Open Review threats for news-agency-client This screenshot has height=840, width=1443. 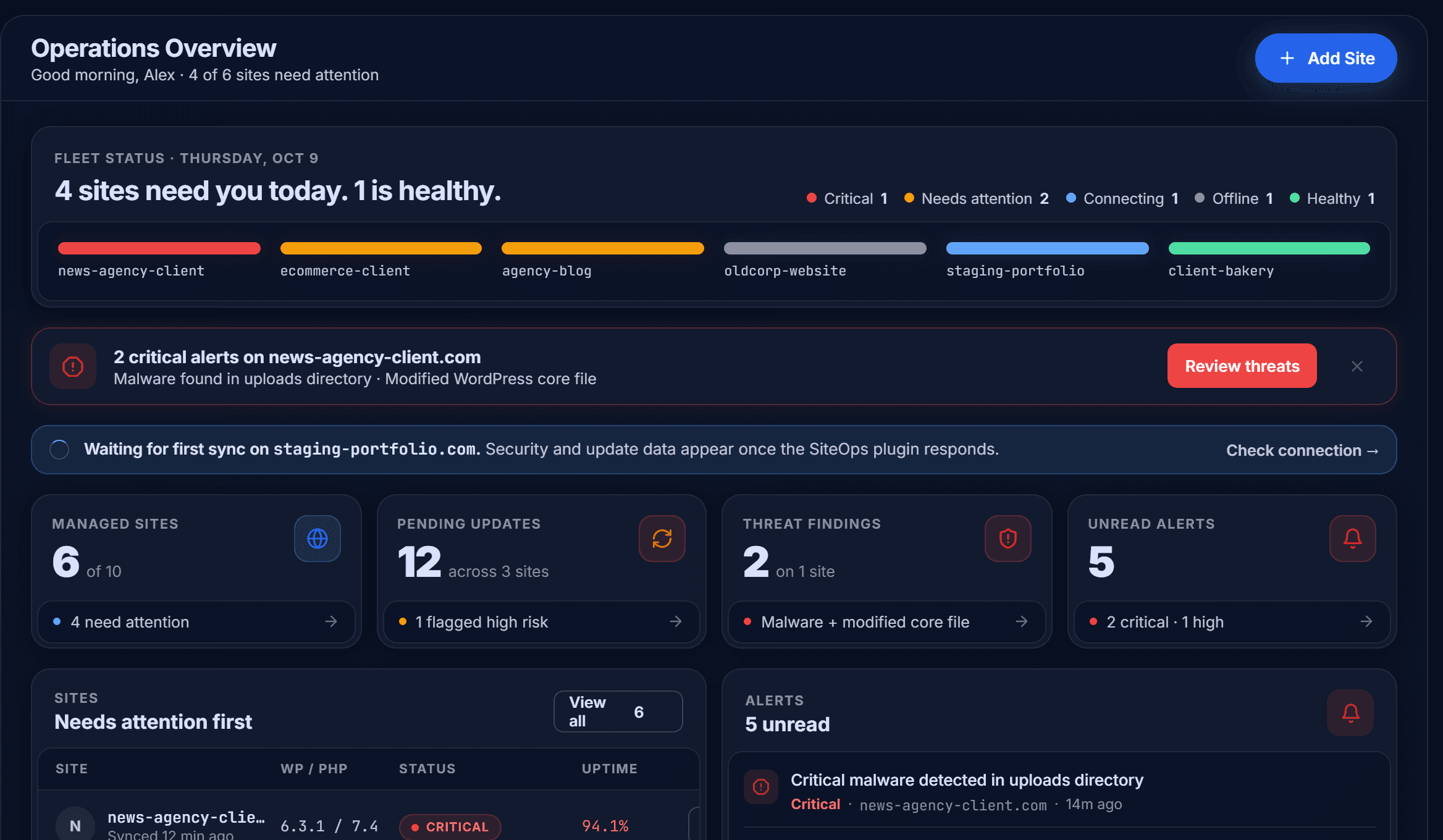pyautogui.click(x=1242, y=366)
